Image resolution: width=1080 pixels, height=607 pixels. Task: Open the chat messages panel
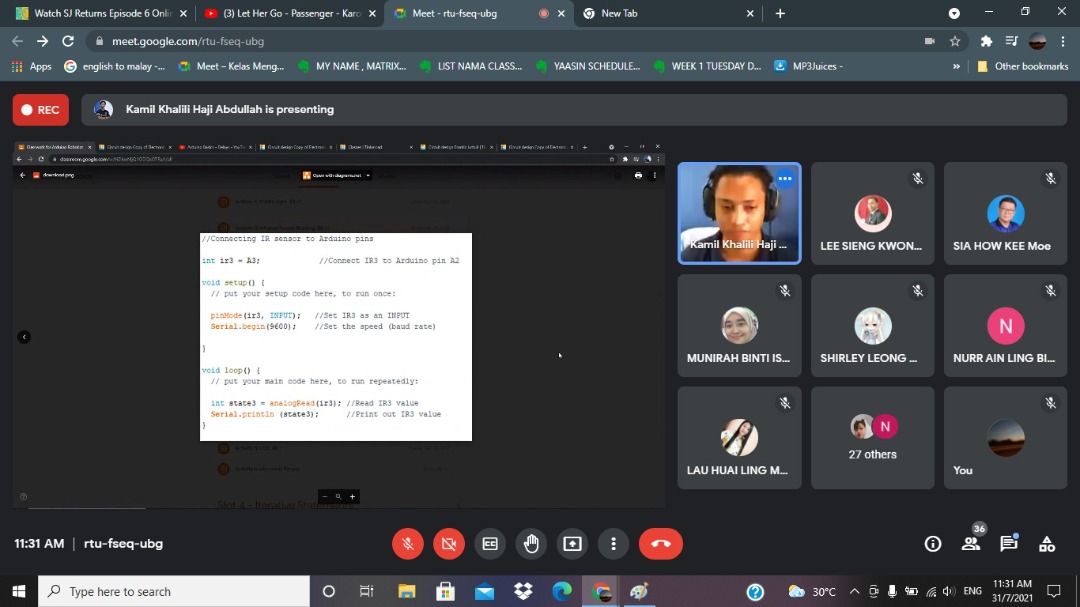coord(1009,543)
